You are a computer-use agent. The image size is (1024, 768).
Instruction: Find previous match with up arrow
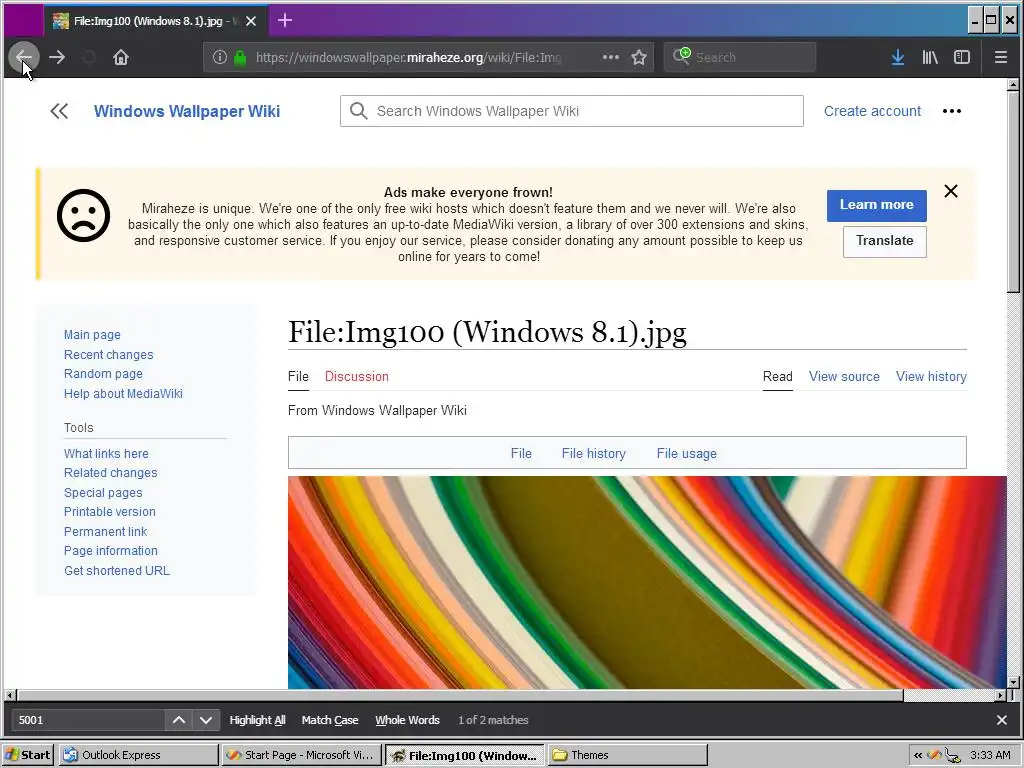click(178, 720)
